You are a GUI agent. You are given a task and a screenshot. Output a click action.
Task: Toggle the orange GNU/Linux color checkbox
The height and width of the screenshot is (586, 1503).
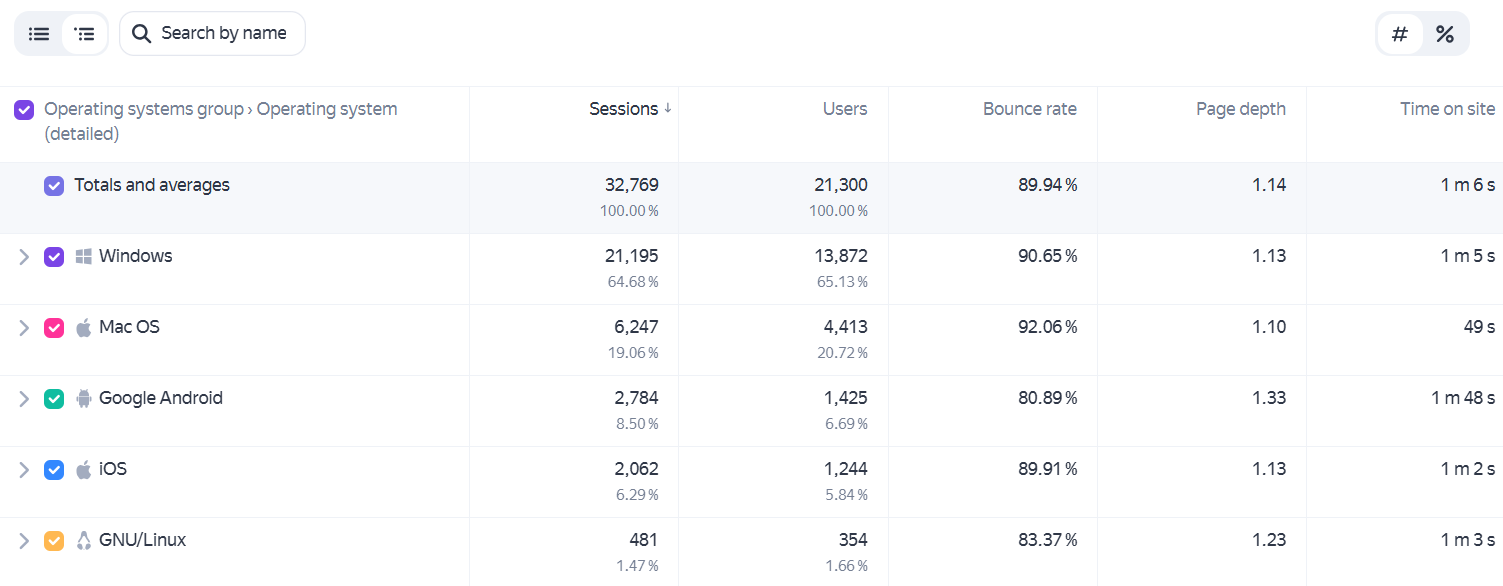(54, 541)
